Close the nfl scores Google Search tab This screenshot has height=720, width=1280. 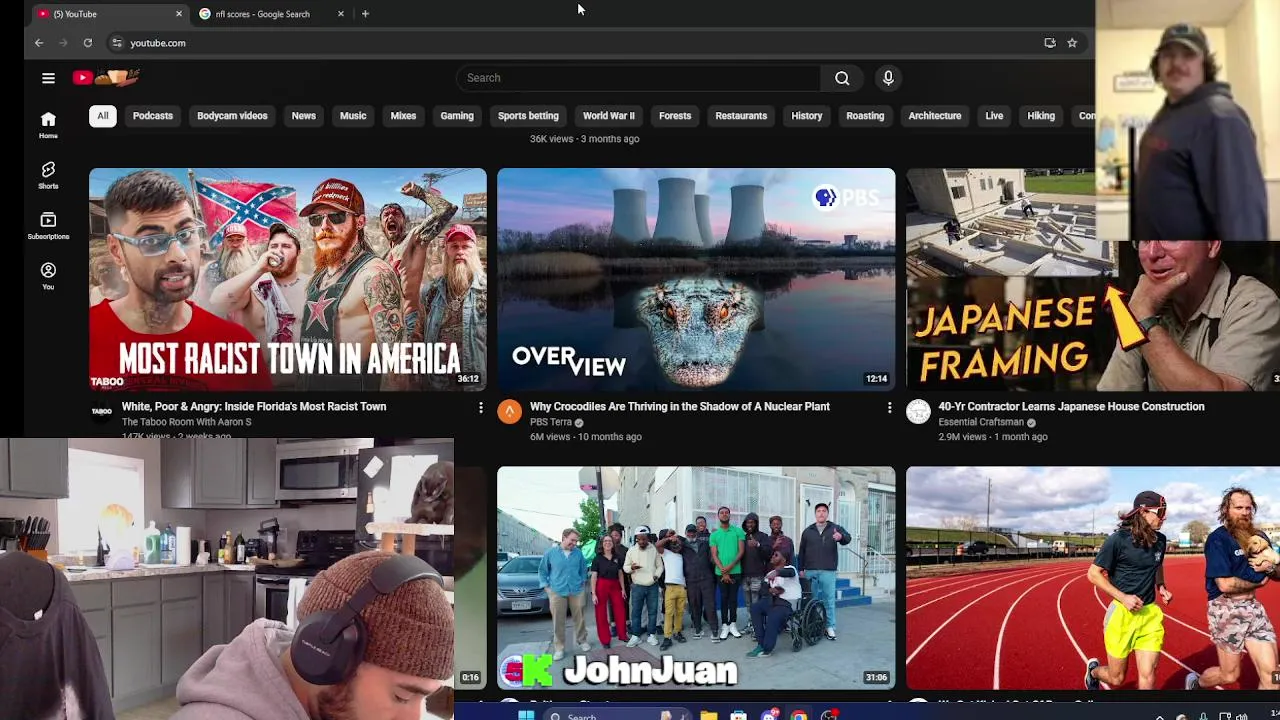341,14
